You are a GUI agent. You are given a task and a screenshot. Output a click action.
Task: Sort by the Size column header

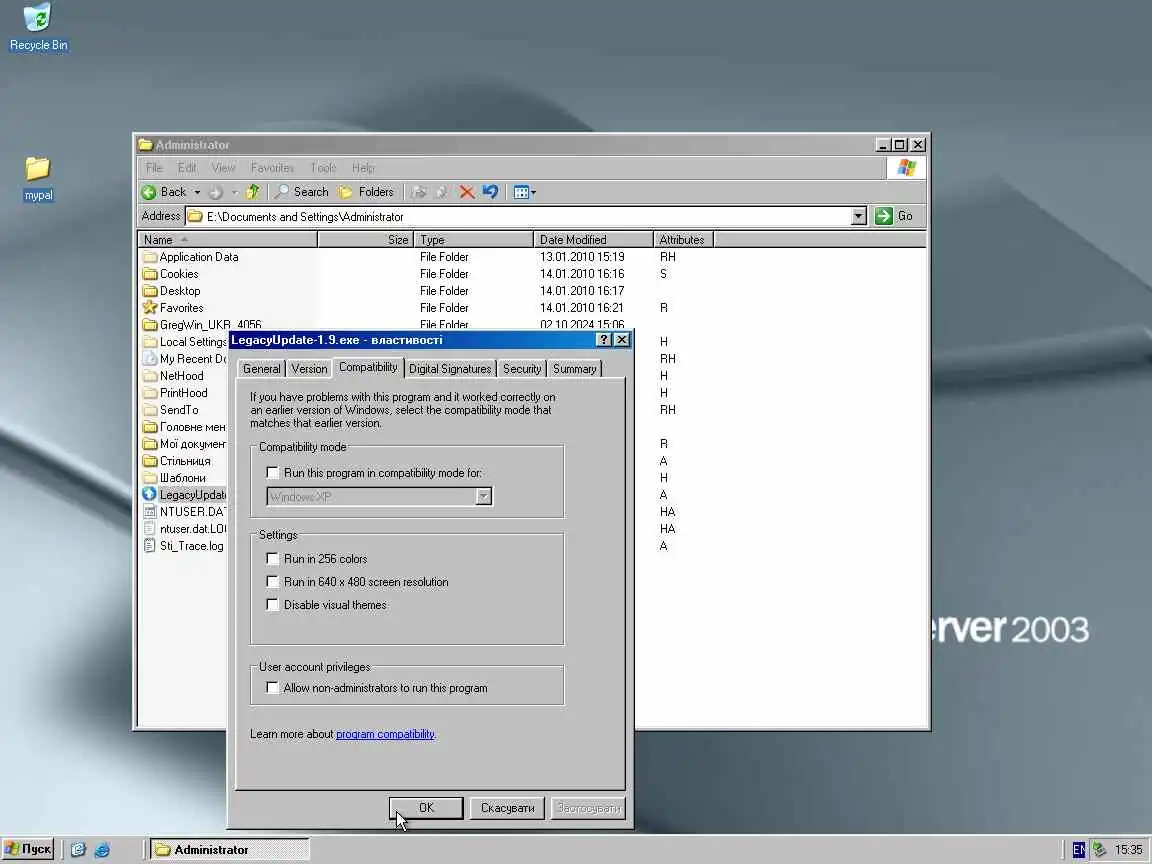click(x=366, y=240)
